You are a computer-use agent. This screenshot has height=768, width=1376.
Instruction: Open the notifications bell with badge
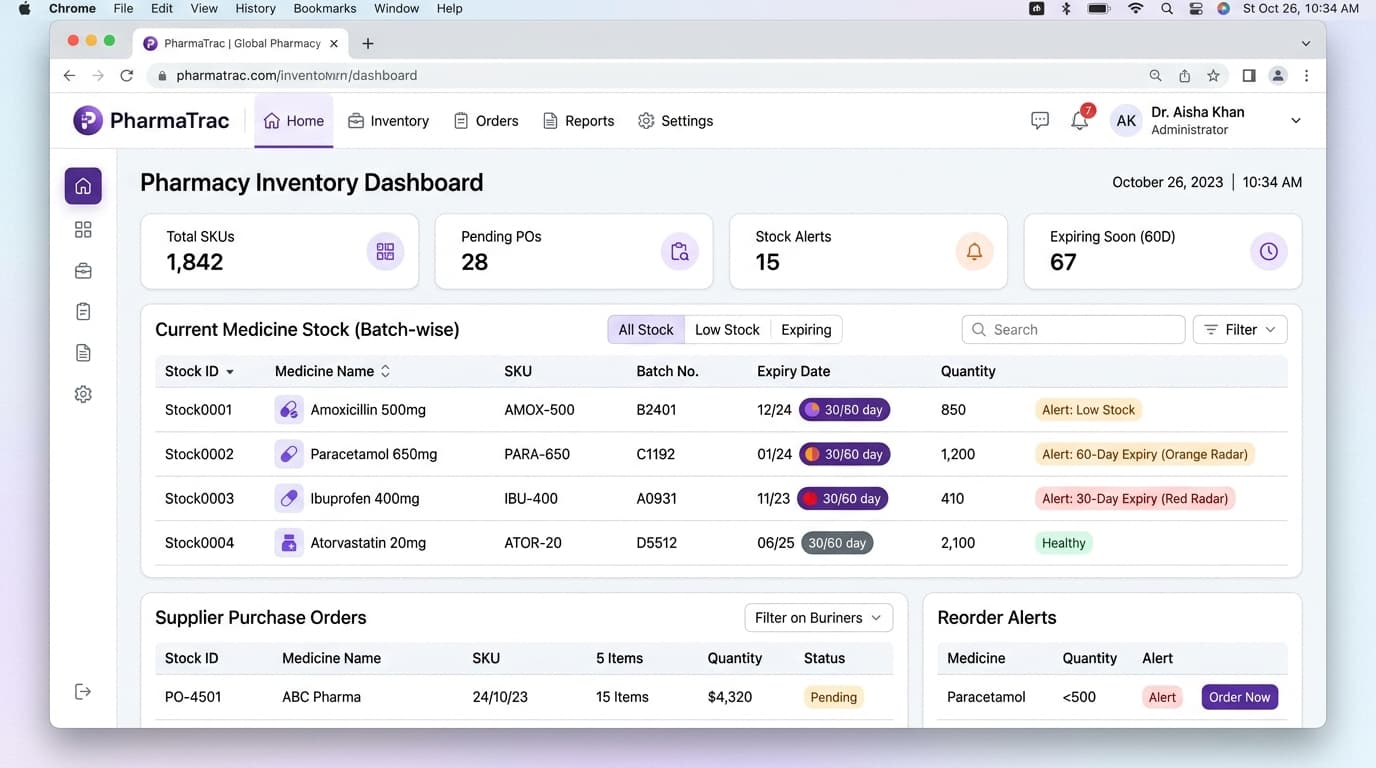(x=1081, y=119)
